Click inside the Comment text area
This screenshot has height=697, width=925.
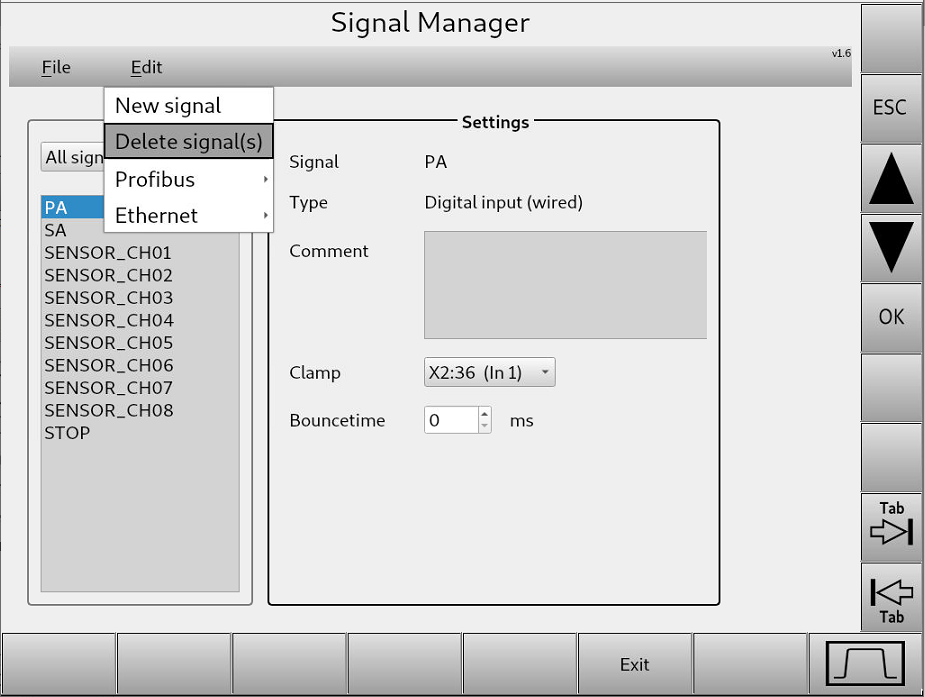coord(565,284)
